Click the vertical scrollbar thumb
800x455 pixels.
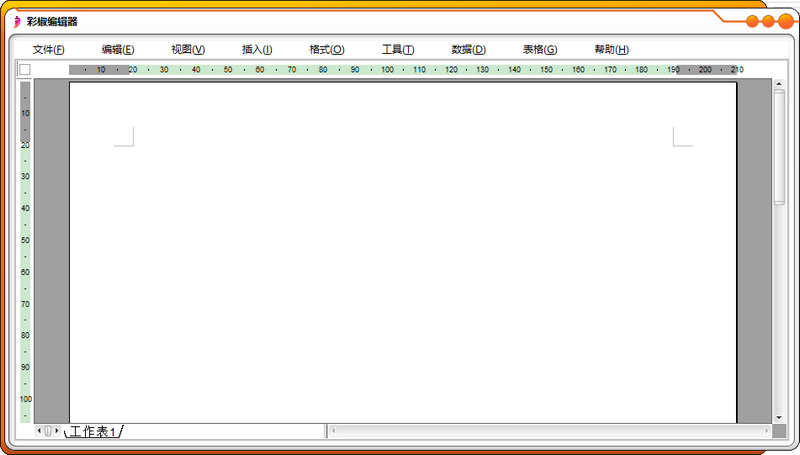click(x=779, y=147)
